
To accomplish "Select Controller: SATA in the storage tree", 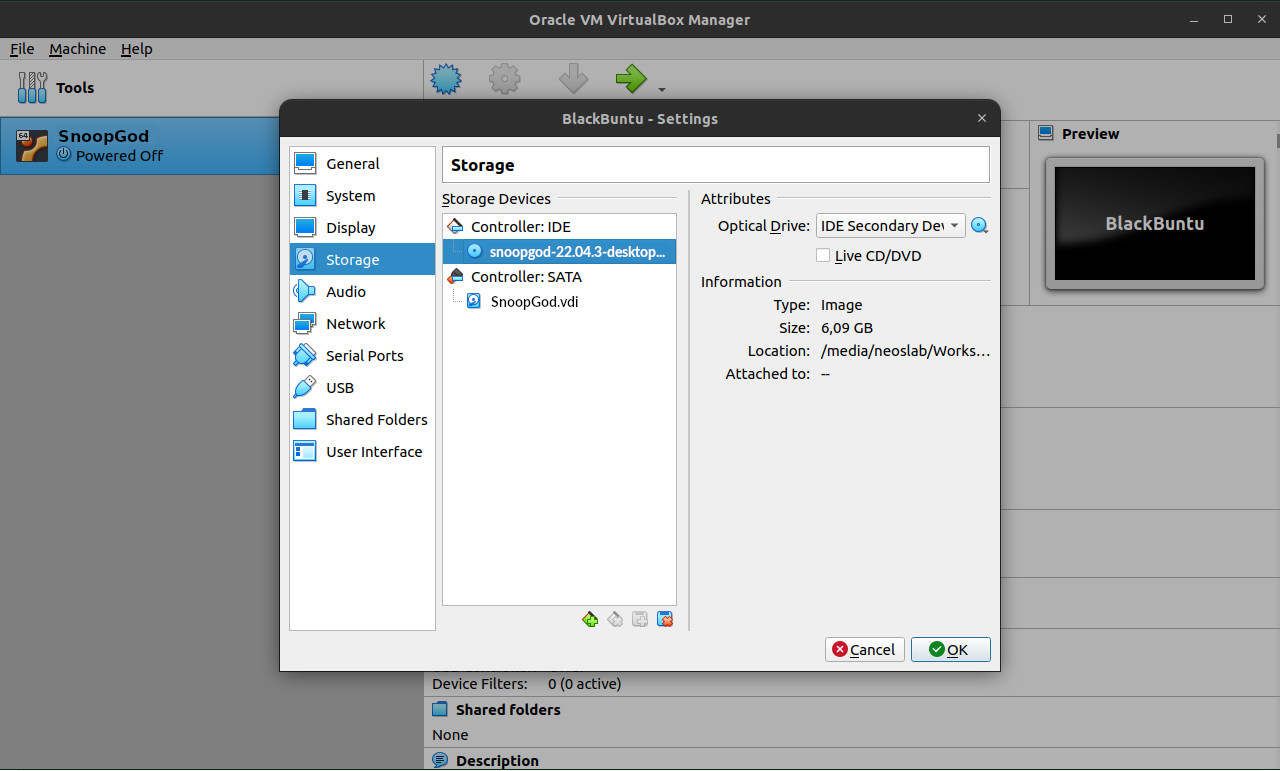I will [x=559, y=277].
